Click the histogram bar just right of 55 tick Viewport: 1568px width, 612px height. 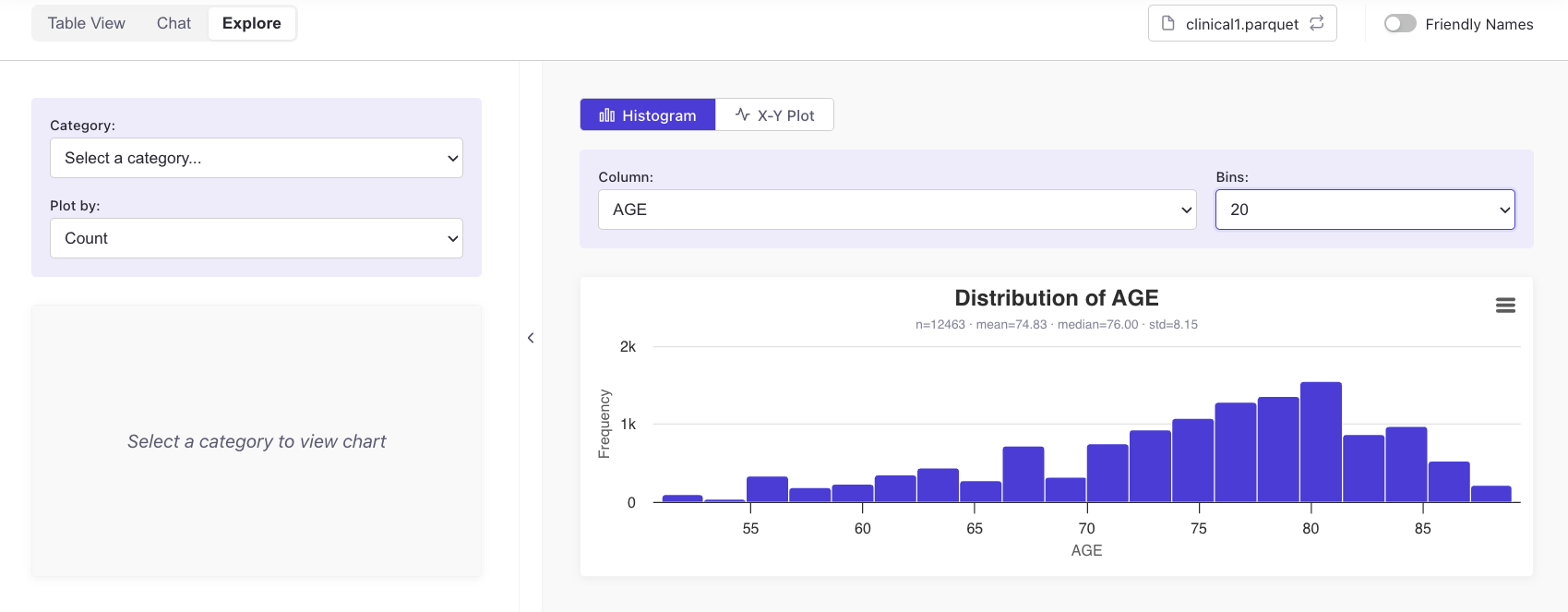(767, 489)
